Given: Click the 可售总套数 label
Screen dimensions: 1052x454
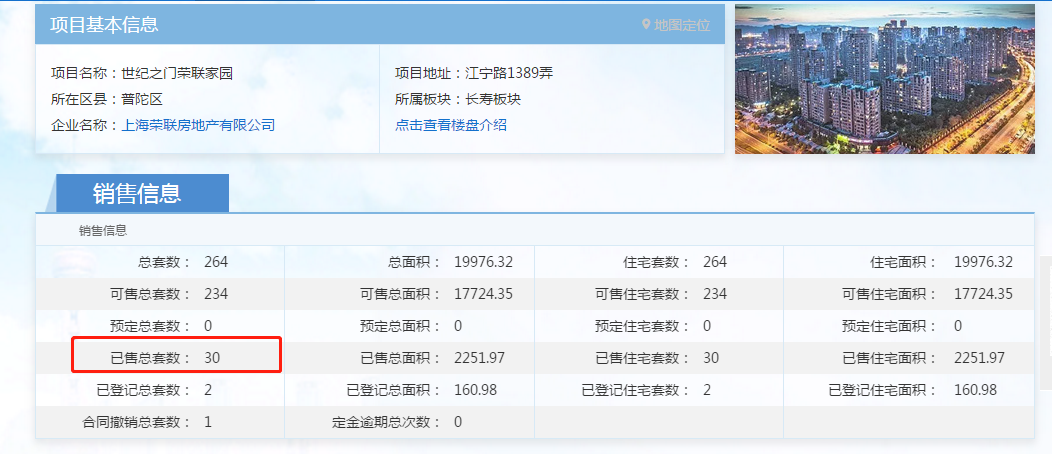Looking at the screenshot, I should [150, 294].
